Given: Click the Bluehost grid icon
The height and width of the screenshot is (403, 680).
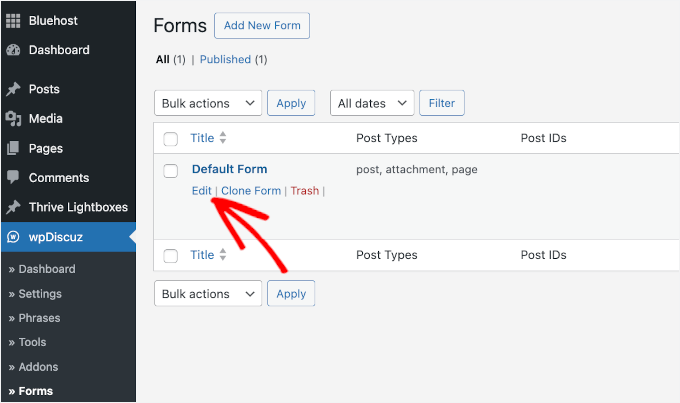Looking at the screenshot, I should point(13,20).
